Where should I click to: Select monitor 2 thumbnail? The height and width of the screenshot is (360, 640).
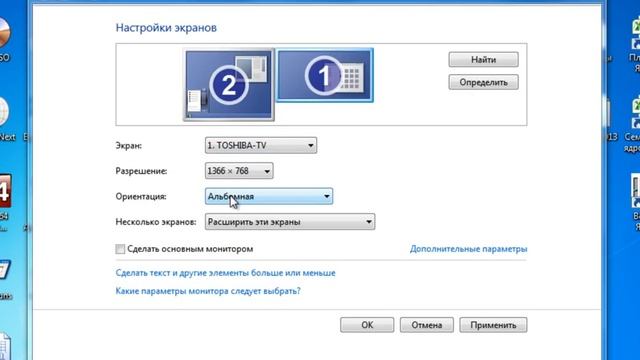(x=229, y=85)
